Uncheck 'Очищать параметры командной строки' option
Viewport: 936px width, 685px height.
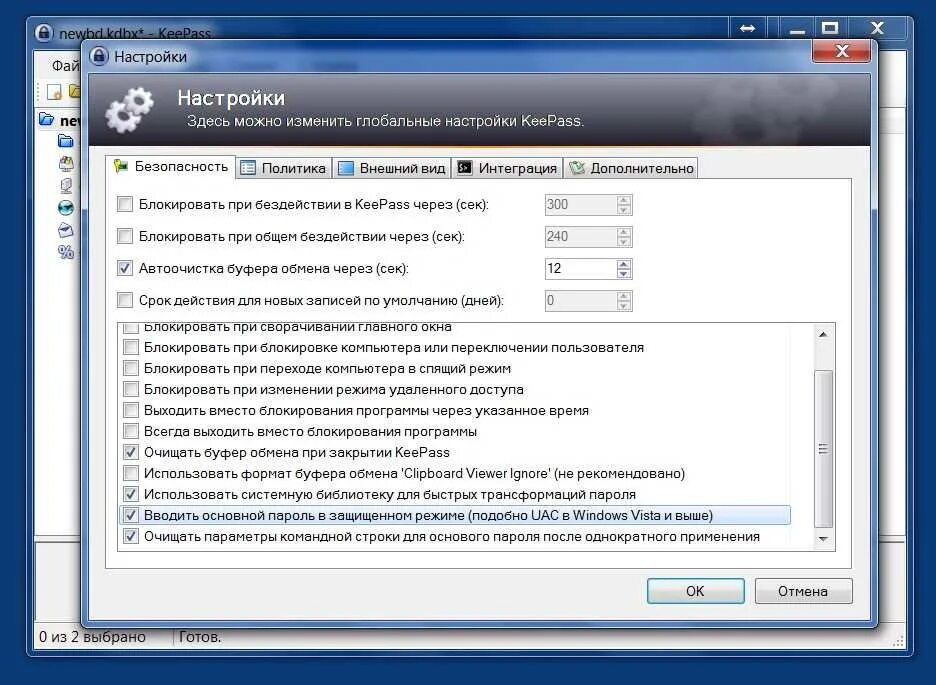pos(131,536)
